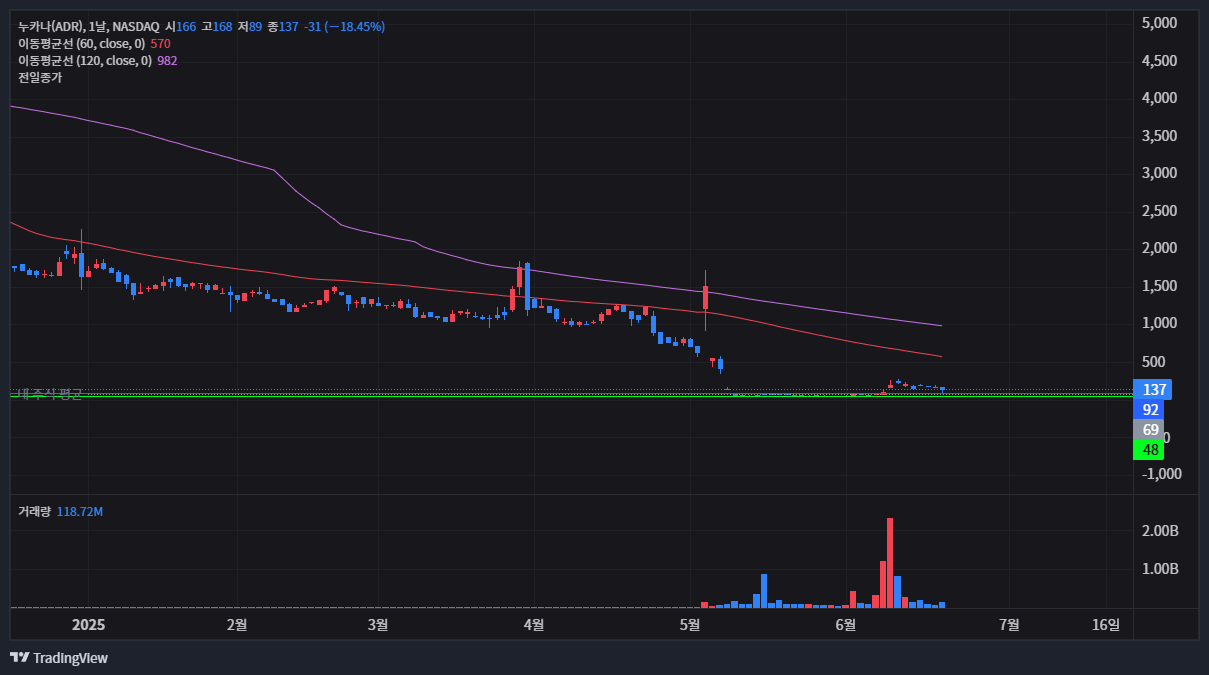This screenshot has width=1209, height=675.
Task: Click the 5월 time axis label
Action: click(689, 625)
